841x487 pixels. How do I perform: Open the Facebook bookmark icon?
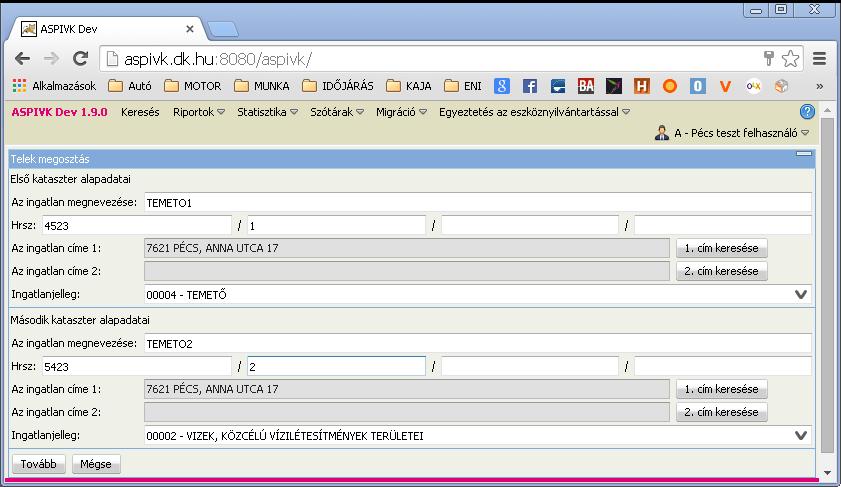[529, 86]
